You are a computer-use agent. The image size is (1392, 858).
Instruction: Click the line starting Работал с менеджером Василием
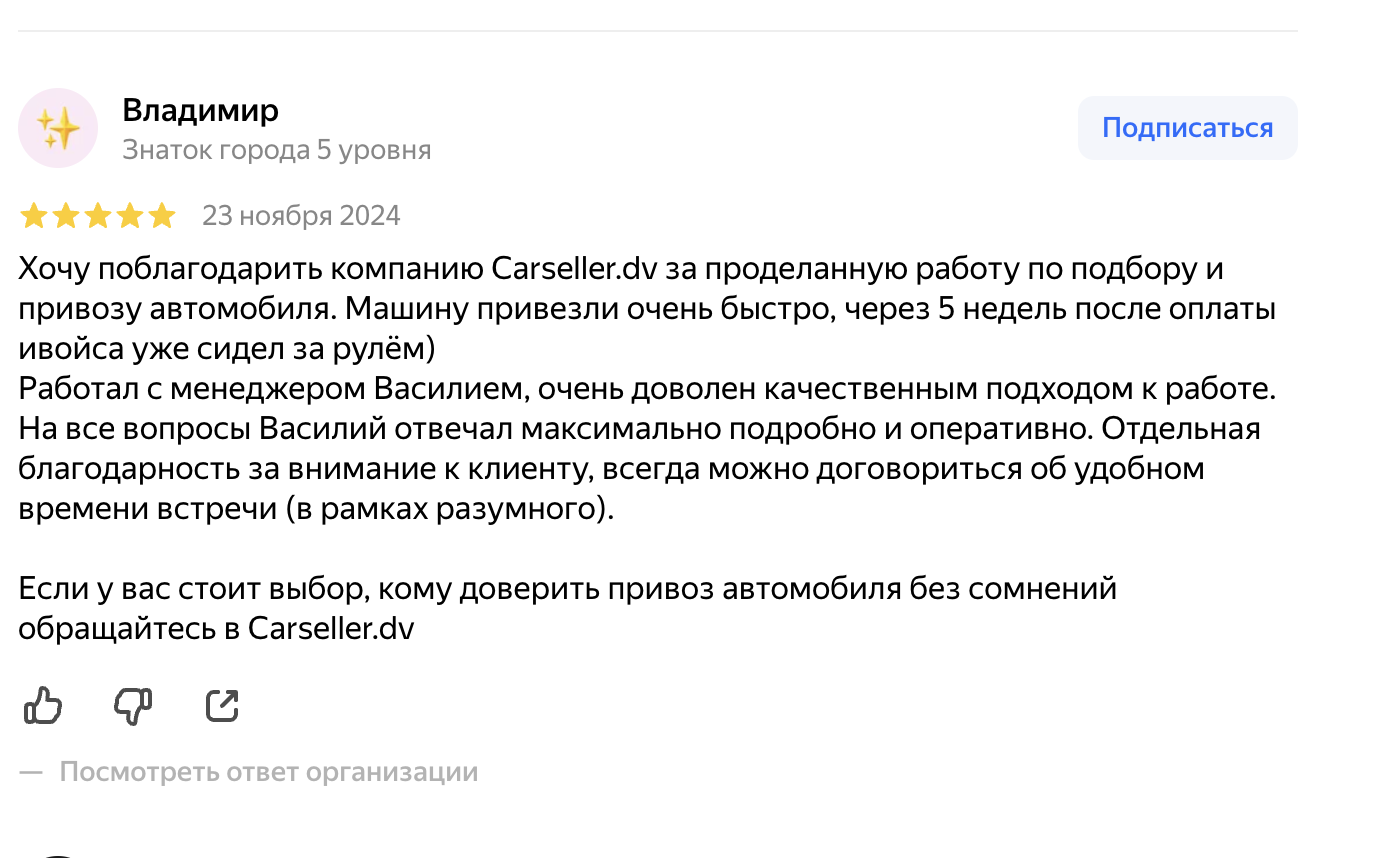647,389
